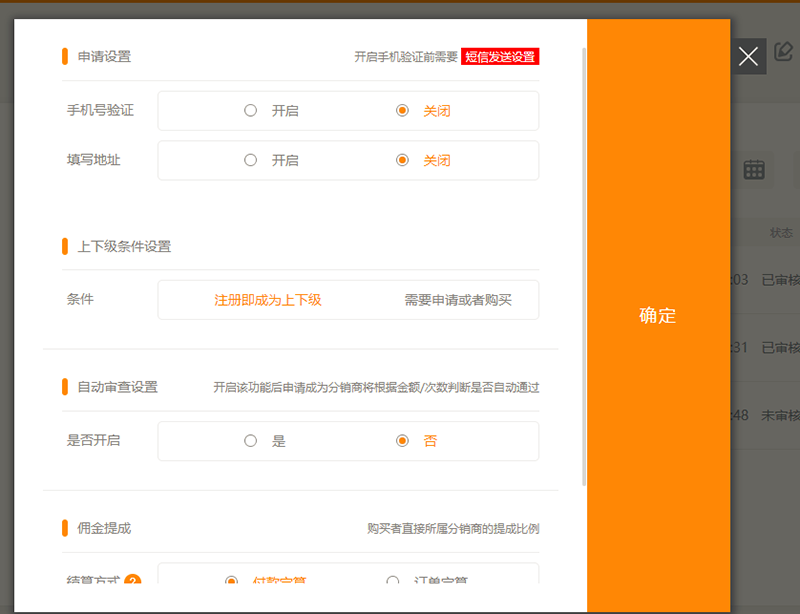Click the orange 确定 confirm button
800x614 pixels.
[x=656, y=315]
